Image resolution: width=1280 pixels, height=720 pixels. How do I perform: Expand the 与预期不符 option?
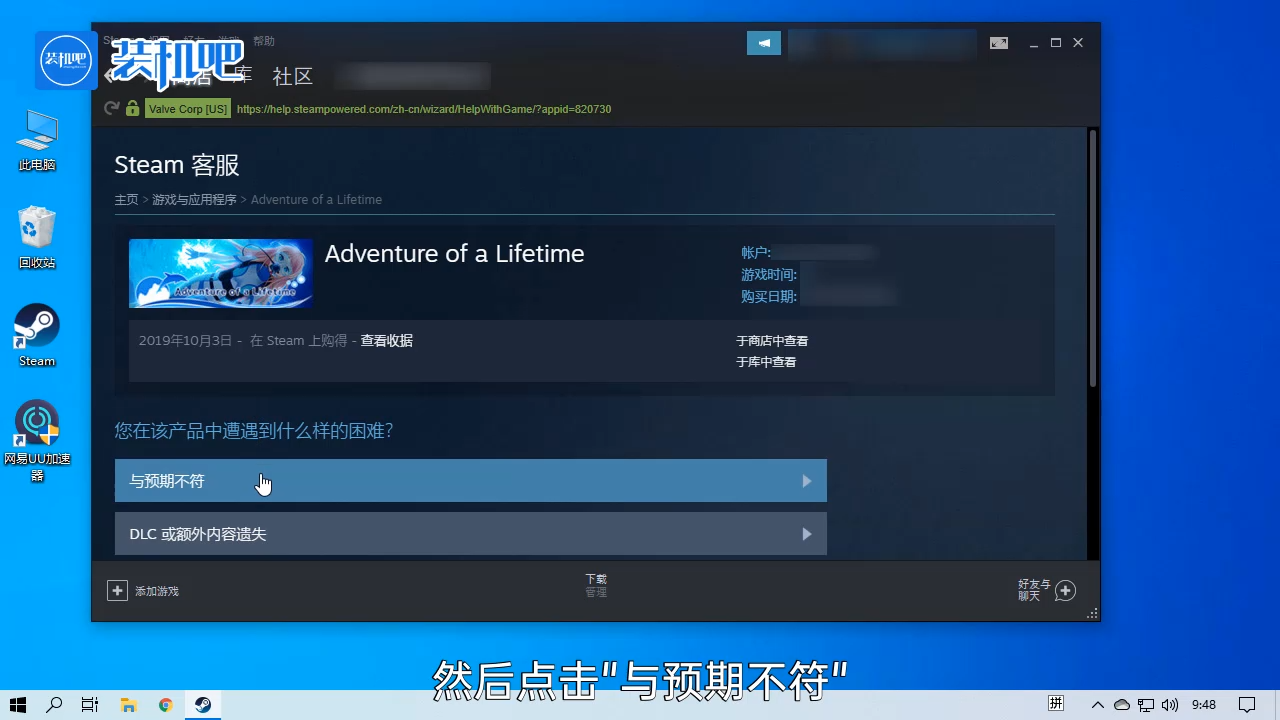(x=470, y=481)
